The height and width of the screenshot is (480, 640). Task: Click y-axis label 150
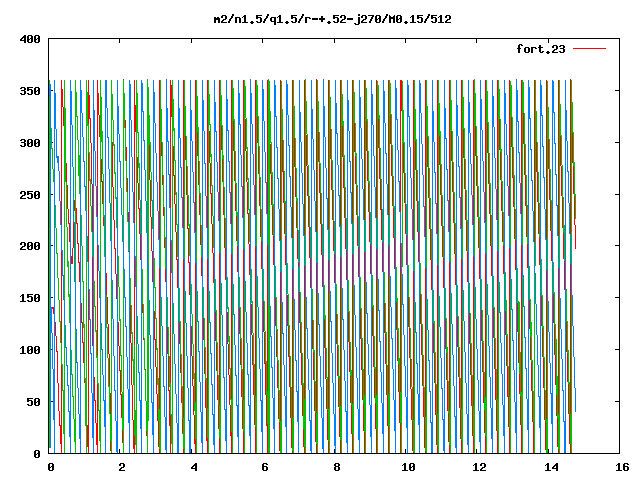[30, 298]
